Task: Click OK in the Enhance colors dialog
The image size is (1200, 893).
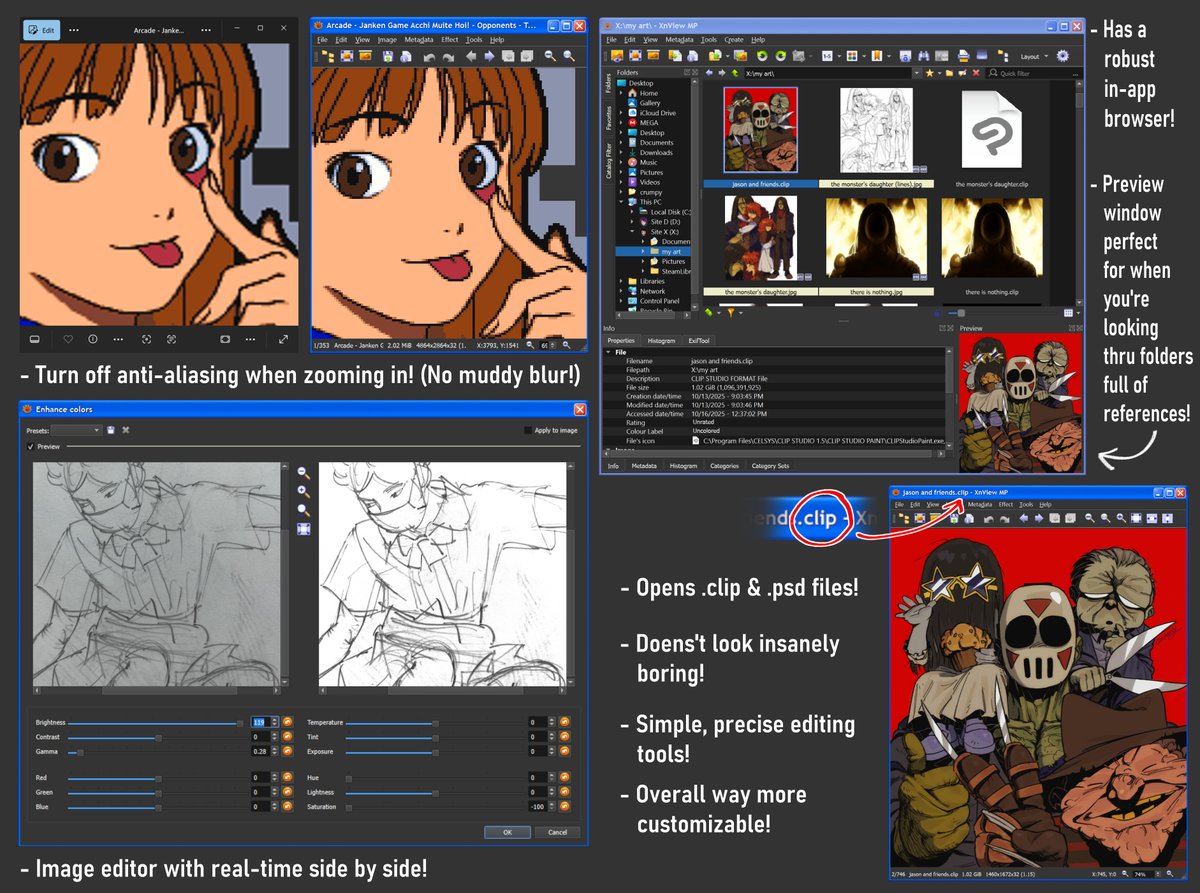Action: [x=507, y=831]
